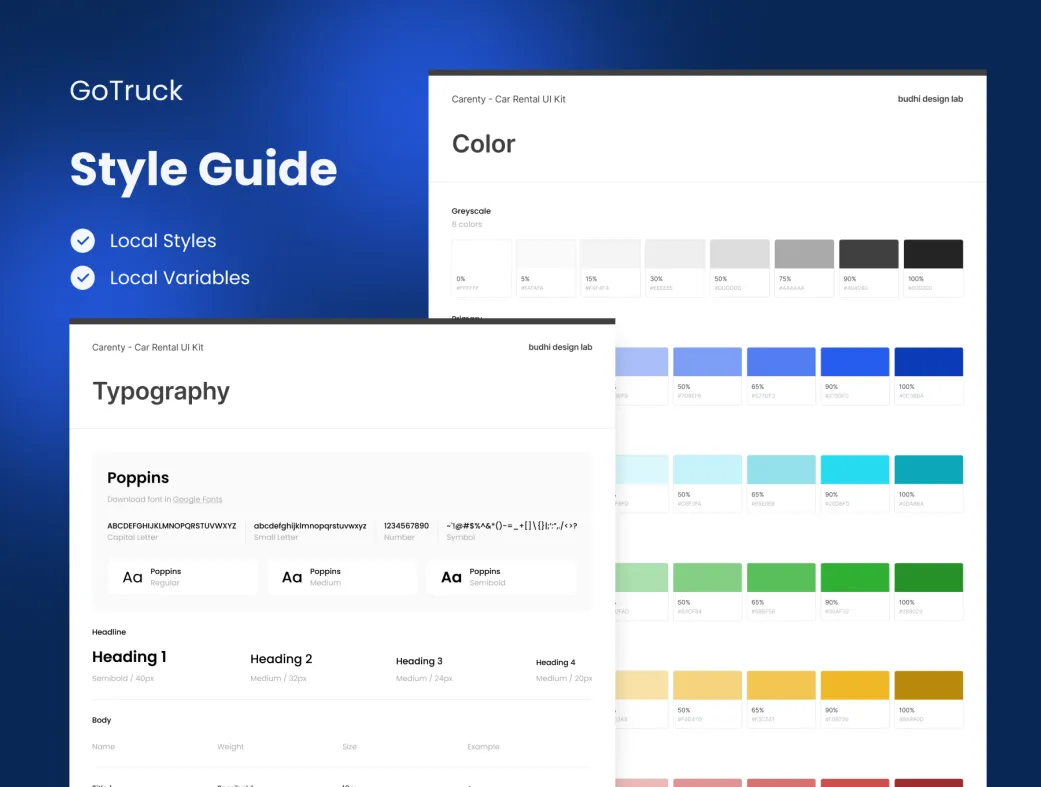Viewport: 1041px width, 787px height.
Task: Click the checkmark icon beside Local Styles
Action: click(83, 241)
